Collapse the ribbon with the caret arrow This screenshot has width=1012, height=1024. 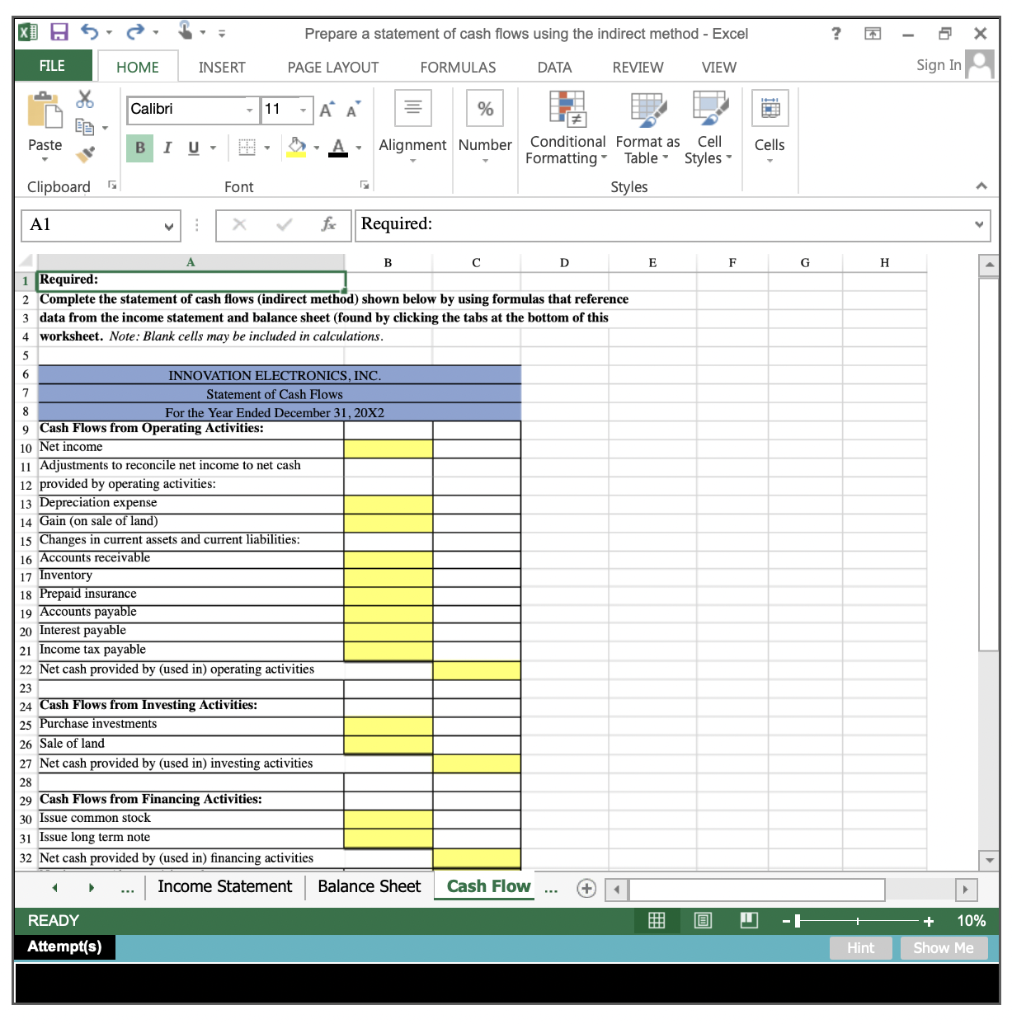coord(981,186)
